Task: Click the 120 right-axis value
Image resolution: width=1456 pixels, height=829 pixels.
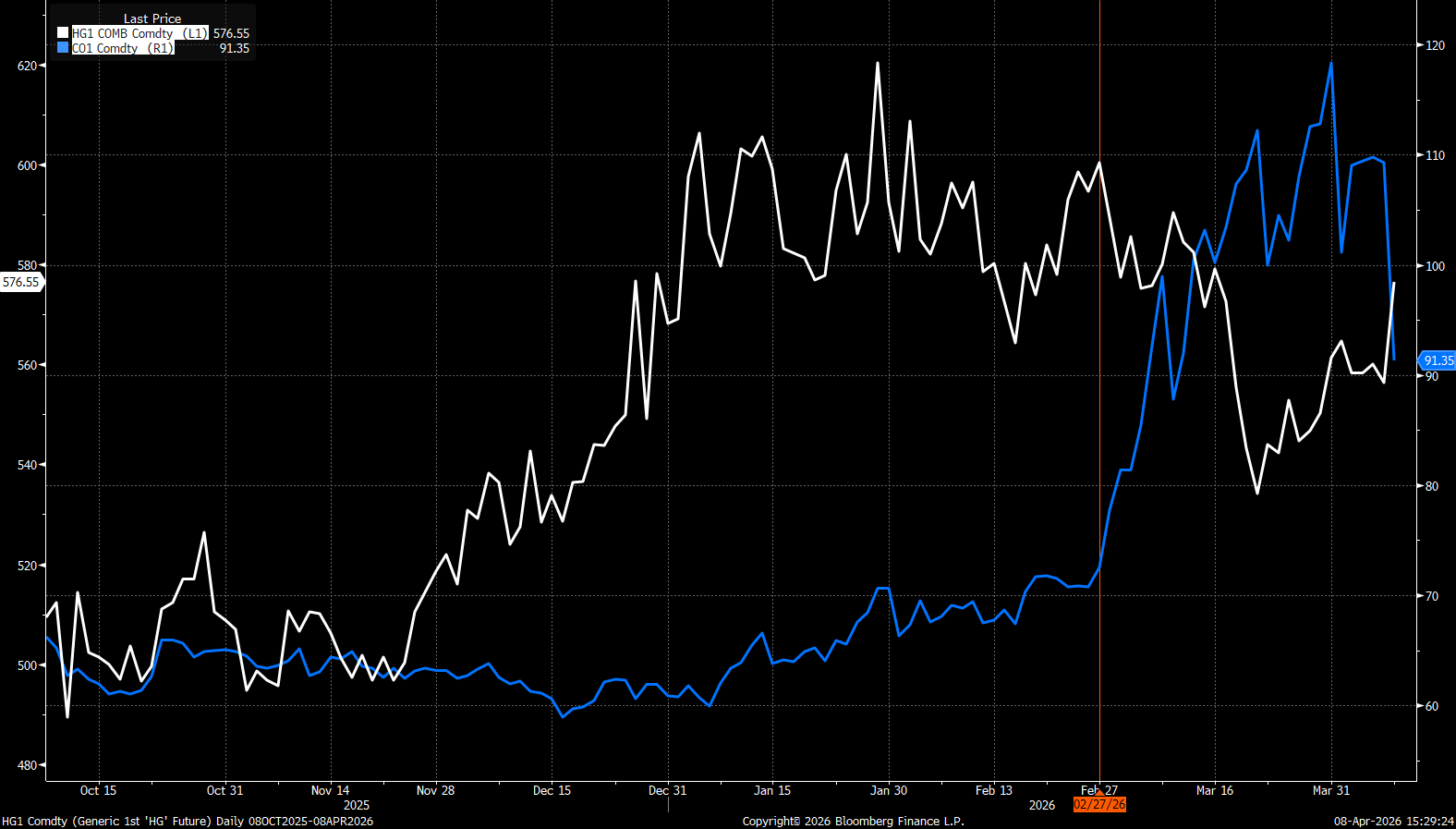Action: [x=1435, y=45]
